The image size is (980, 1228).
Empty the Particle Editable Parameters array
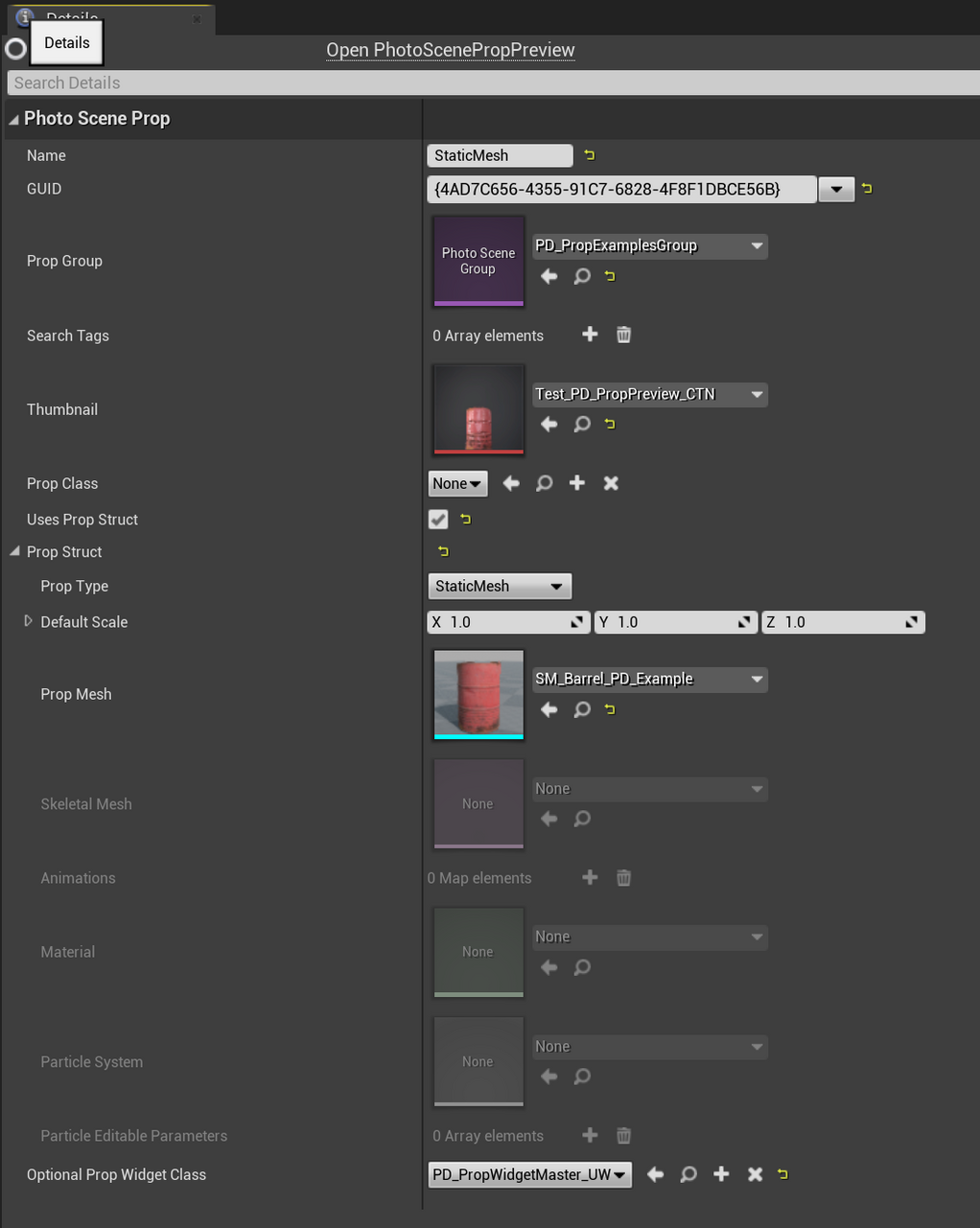click(623, 1135)
